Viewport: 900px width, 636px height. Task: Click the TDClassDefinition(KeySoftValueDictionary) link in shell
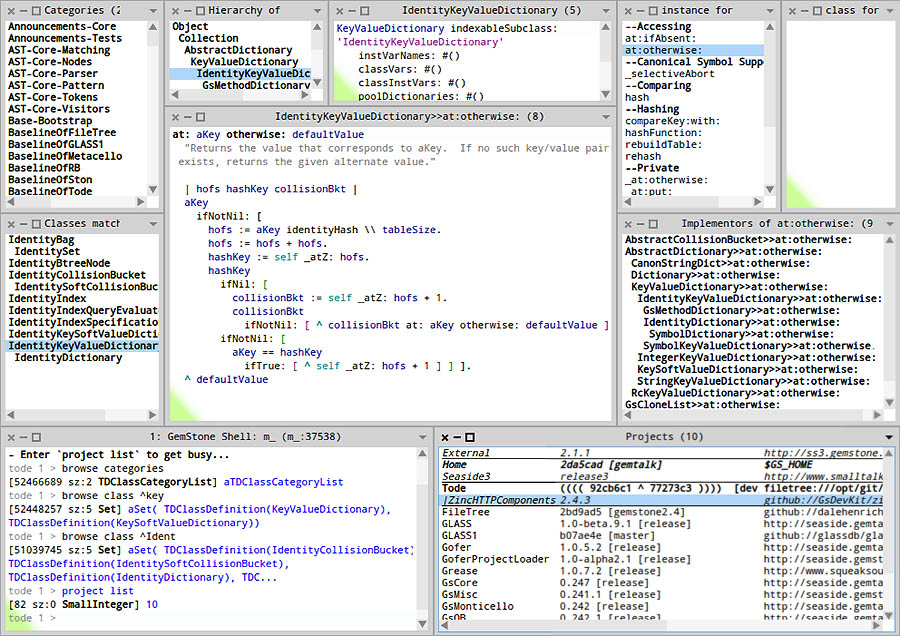(134, 523)
